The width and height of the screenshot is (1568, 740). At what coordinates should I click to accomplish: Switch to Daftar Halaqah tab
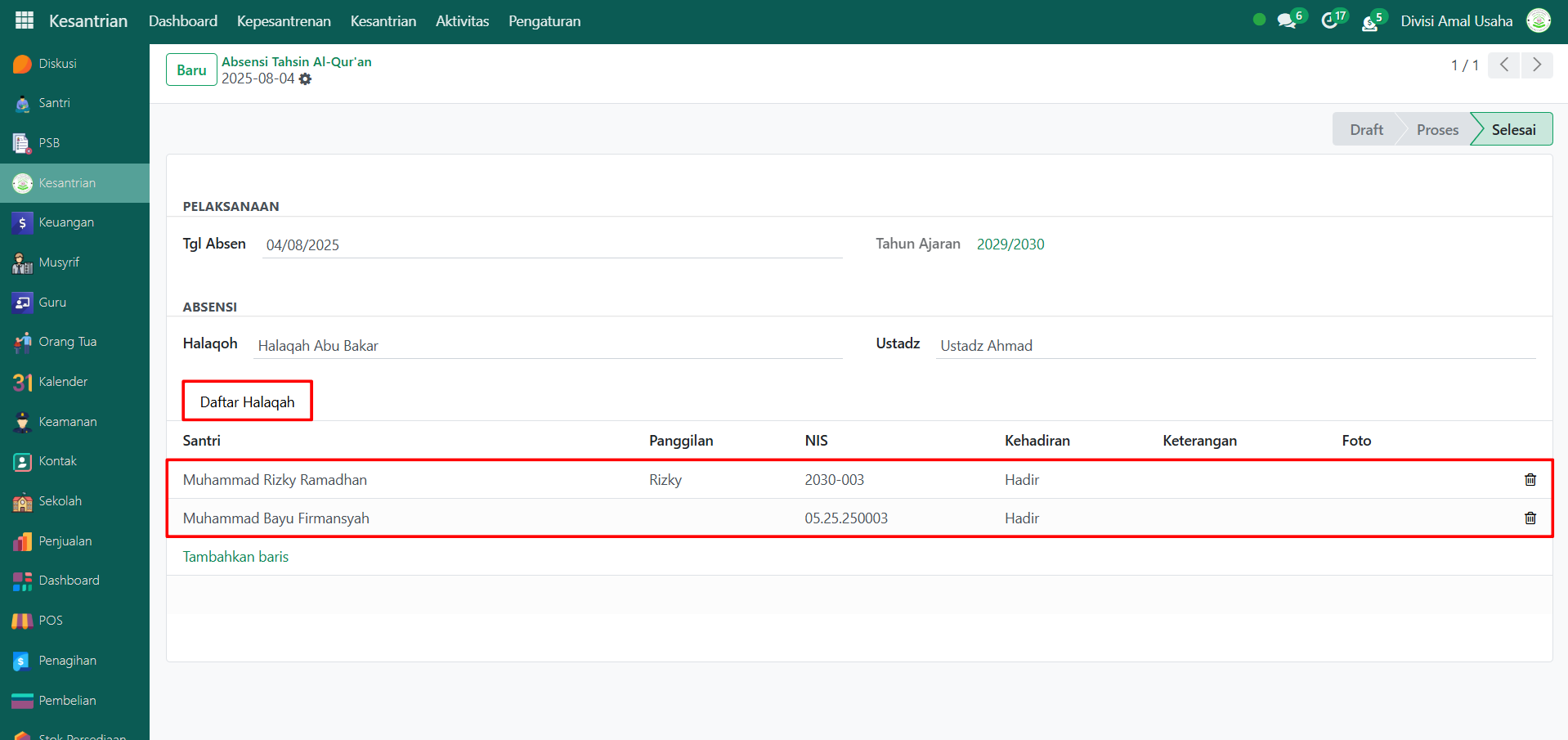click(247, 401)
